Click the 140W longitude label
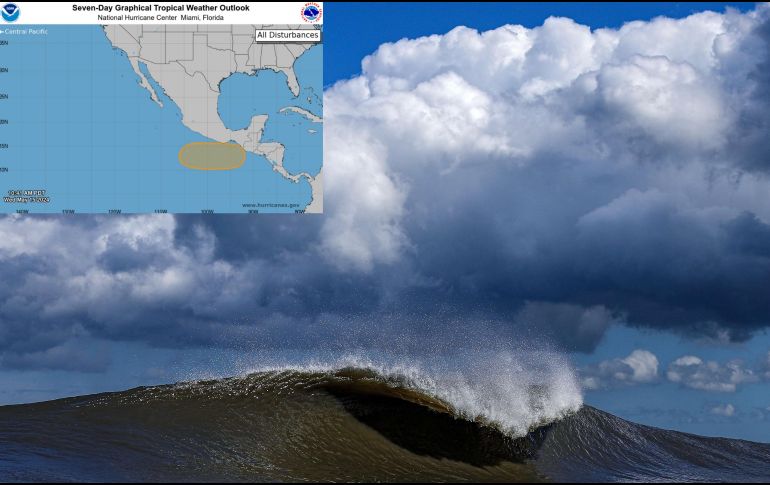 [22, 211]
